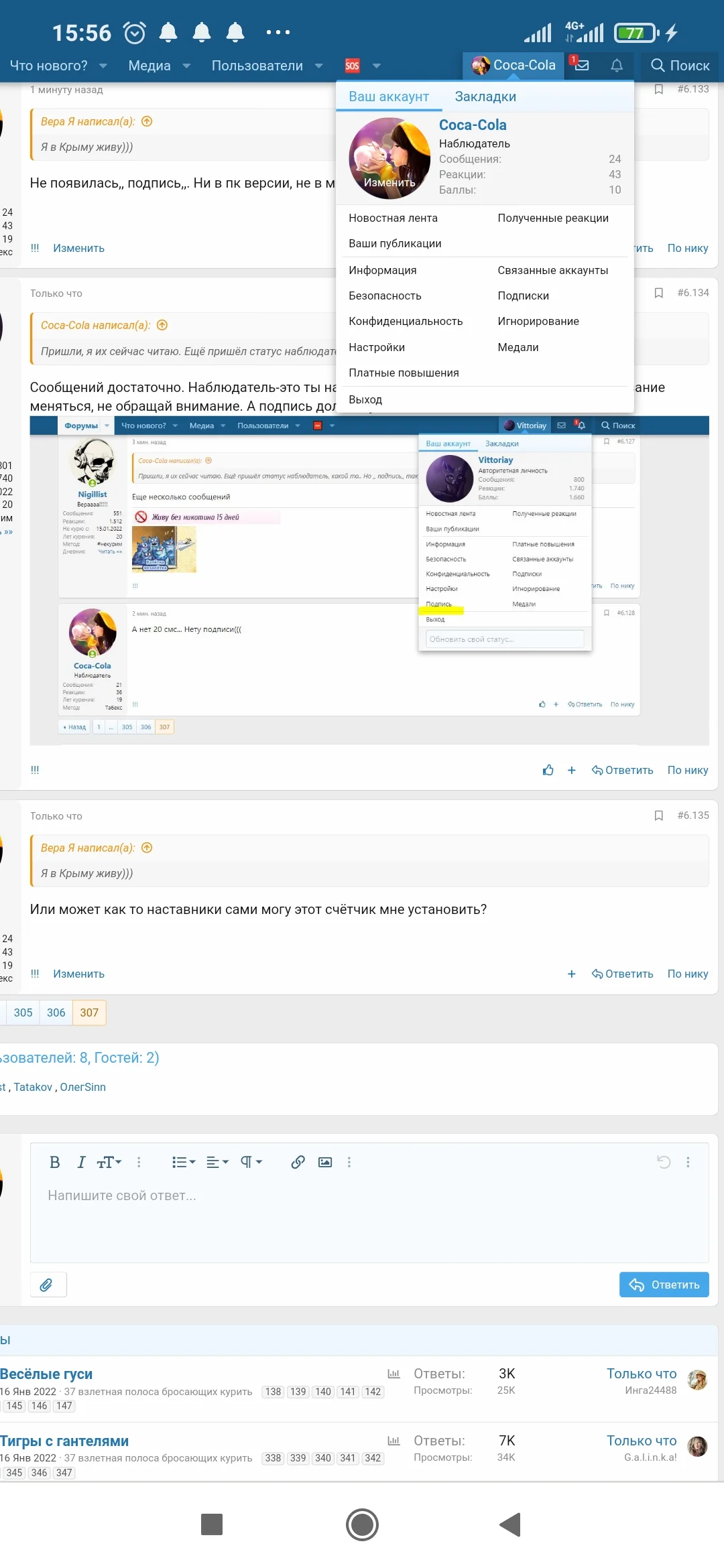
Task: Open Безопасность account settings
Action: [x=385, y=296]
